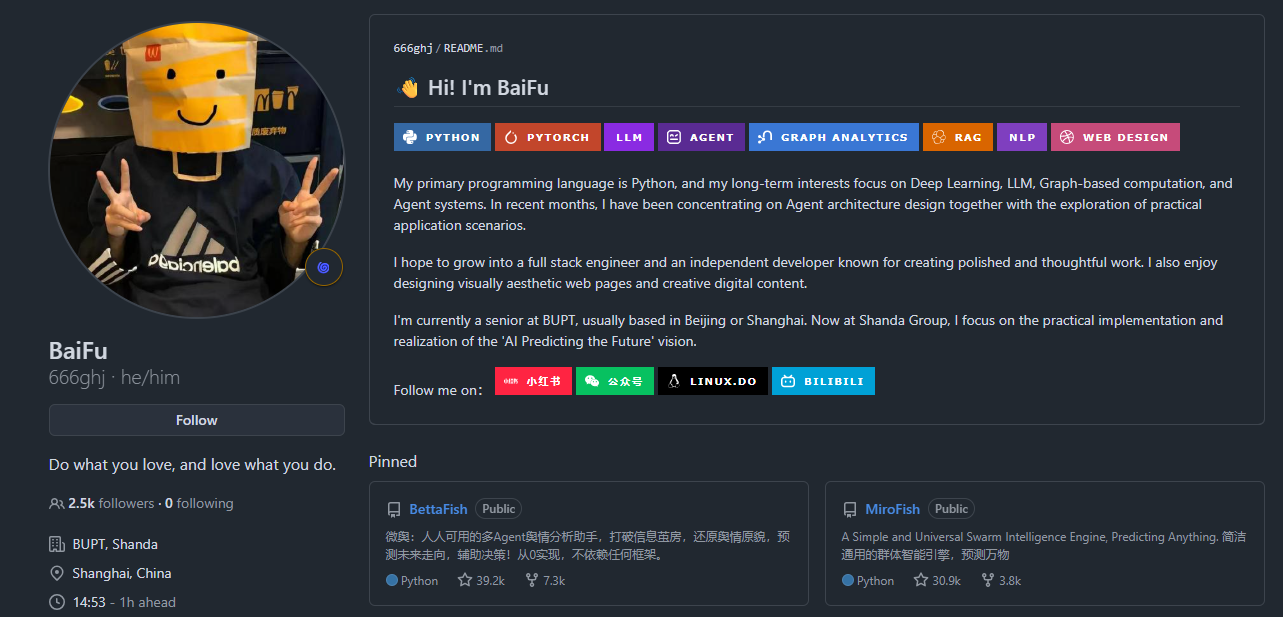Open MiroFish forks 3.8k
Viewport: 1283px width, 617px height.
1000,580
